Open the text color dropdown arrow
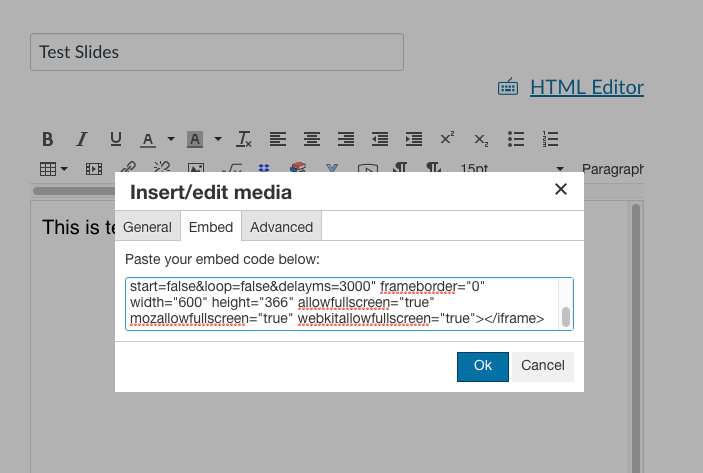The height and width of the screenshot is (473, 703). pyautogui.click(x=171, y=139)
